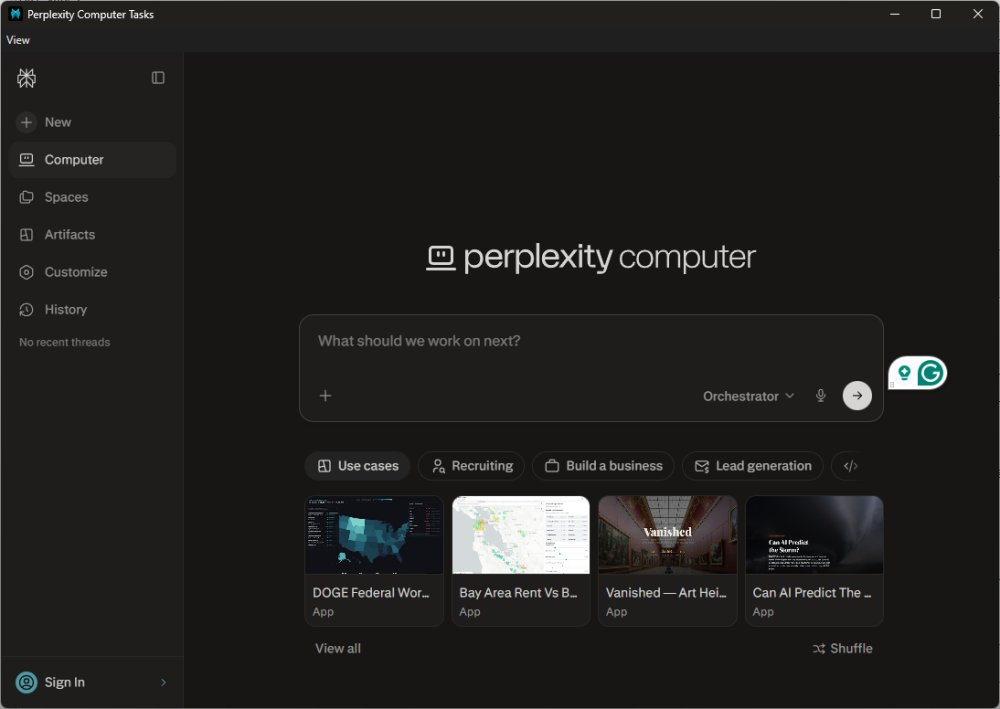Viewport: 1000px width, 709px height.
Task: Select the Recruiting category chip
Action: click(471, 466)
